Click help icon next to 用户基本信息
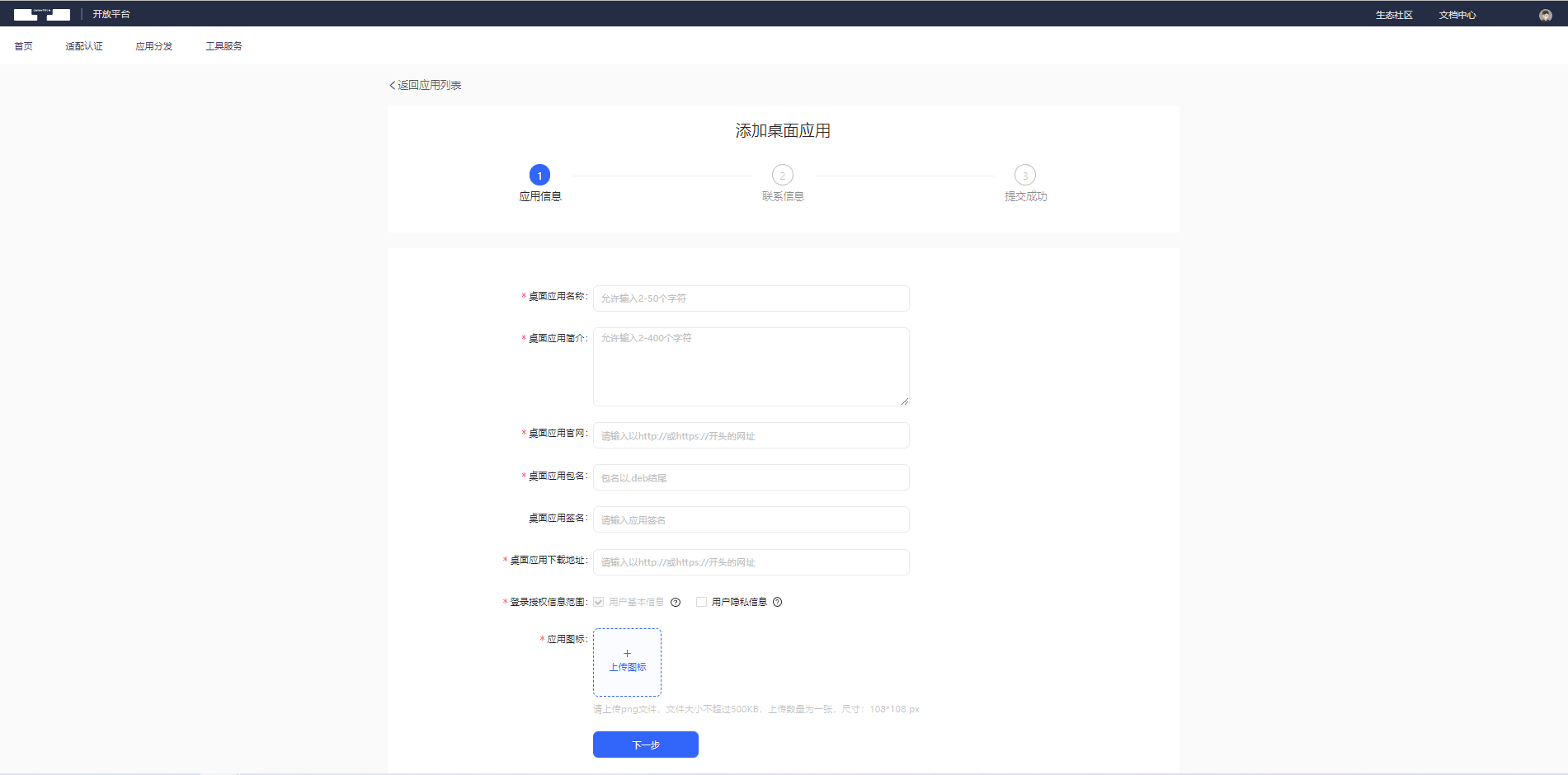The height and width of the screenshot is (775, 1568). (676, 602)
